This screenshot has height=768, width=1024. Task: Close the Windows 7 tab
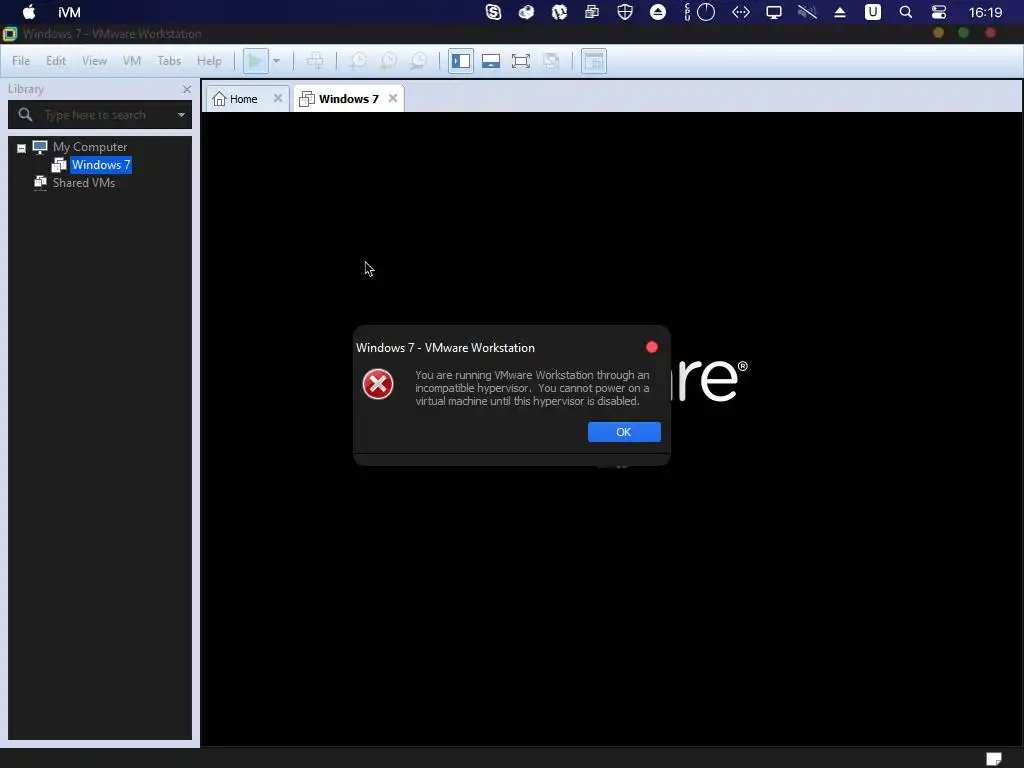pos(392,98)
